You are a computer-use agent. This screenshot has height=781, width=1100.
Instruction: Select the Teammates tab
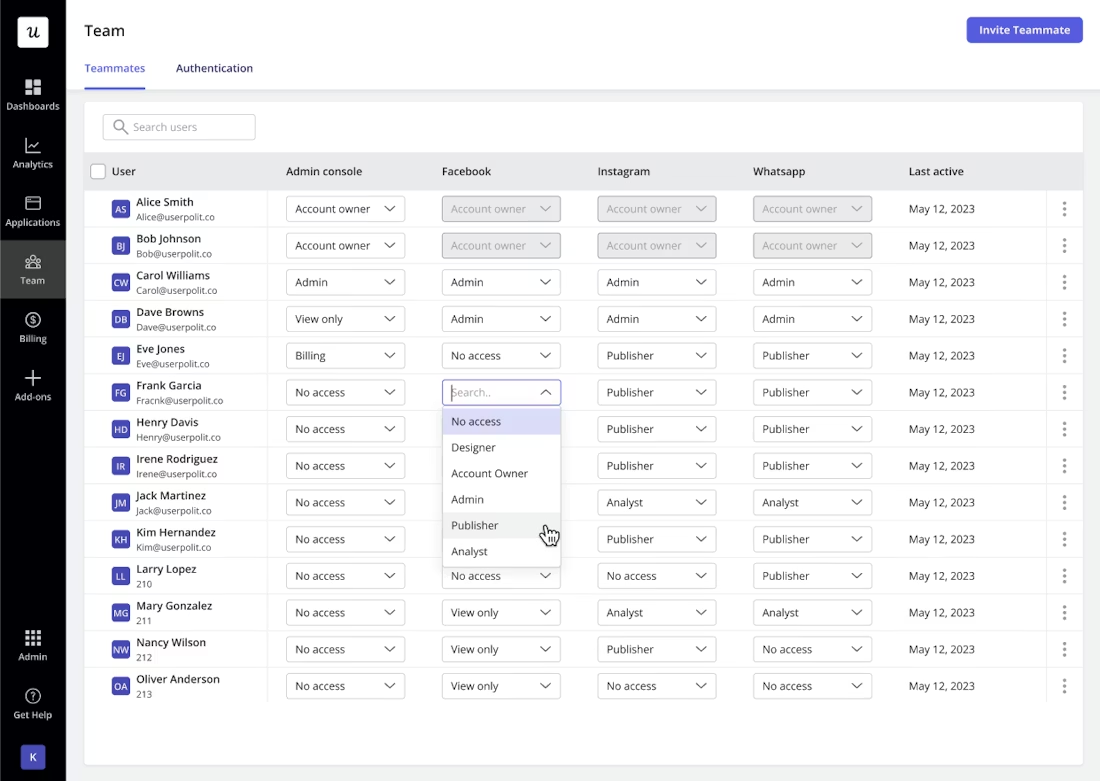(x=114, y=68)
